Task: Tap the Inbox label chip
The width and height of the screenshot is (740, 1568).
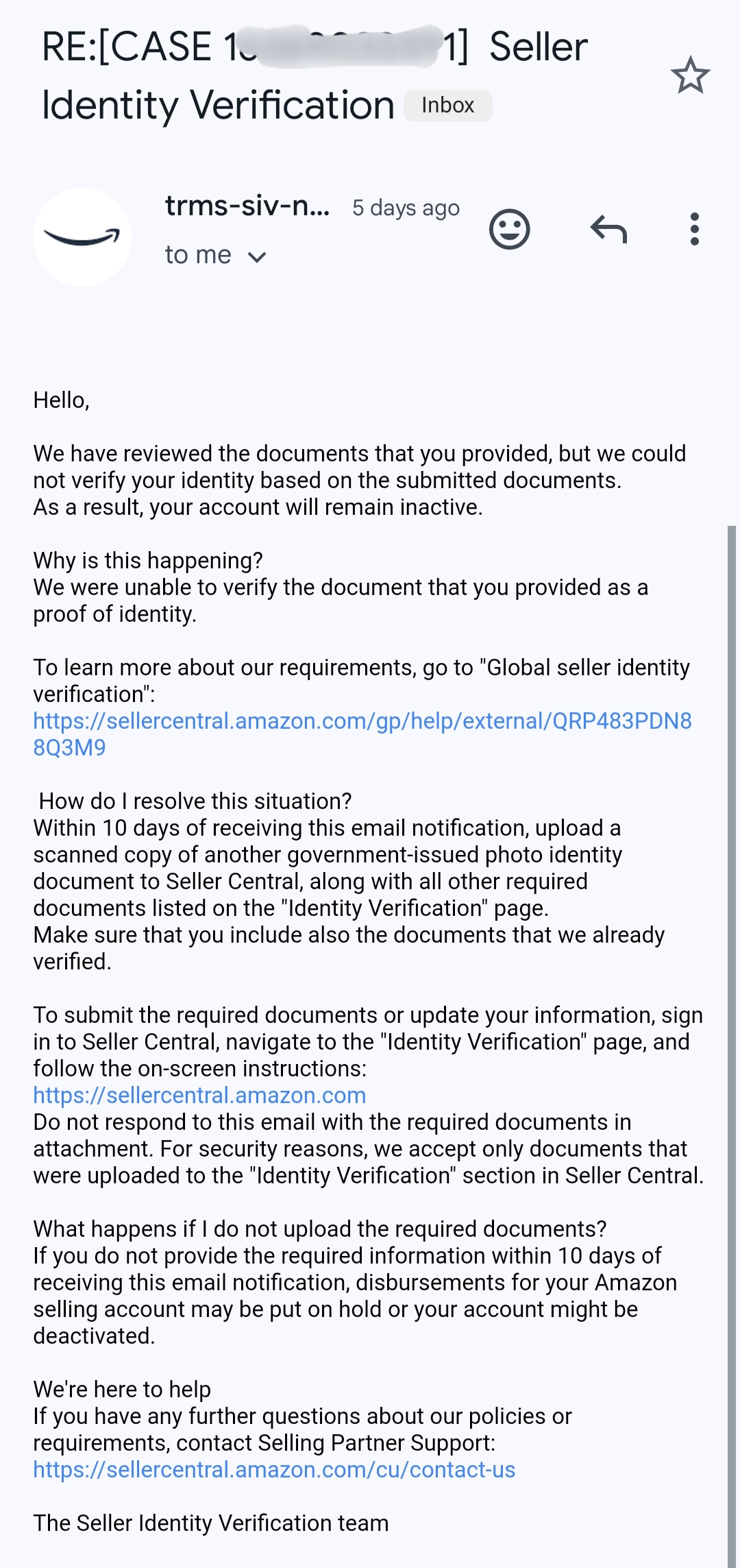Action: click(x=447, y=105)
